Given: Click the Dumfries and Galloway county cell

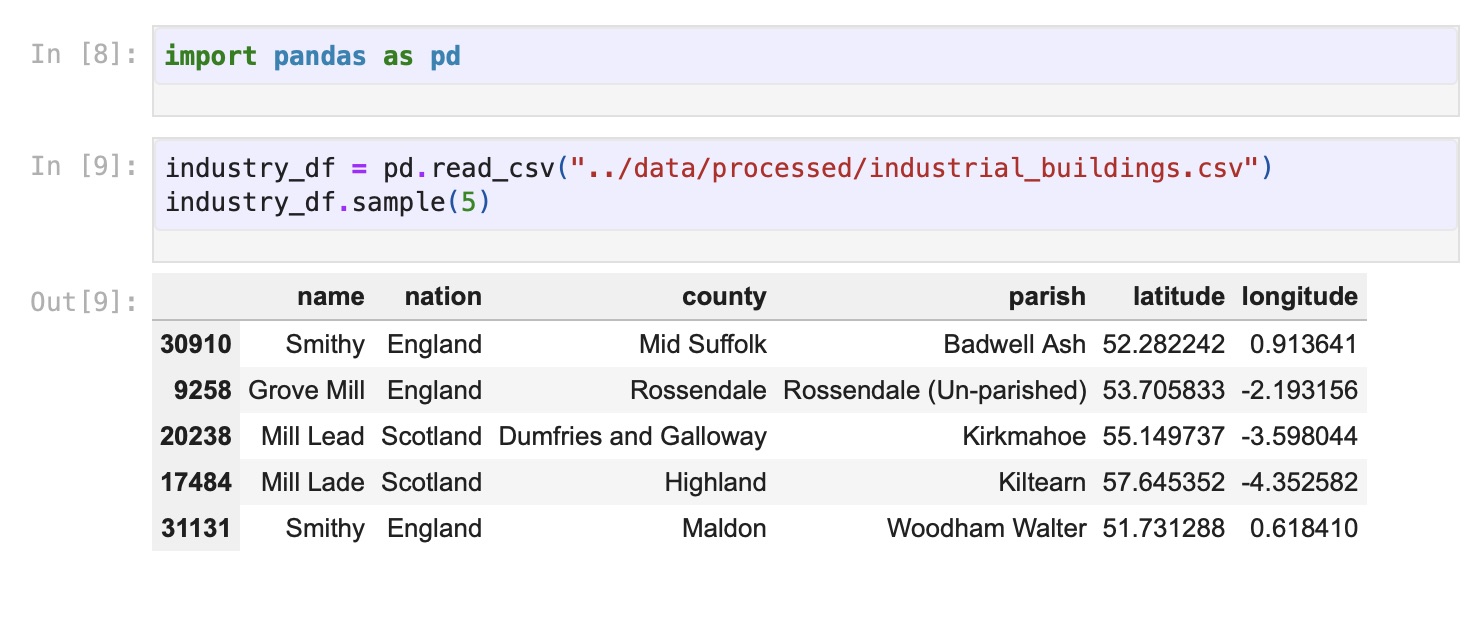Looking at the screenshot, I should pos(632,437).
